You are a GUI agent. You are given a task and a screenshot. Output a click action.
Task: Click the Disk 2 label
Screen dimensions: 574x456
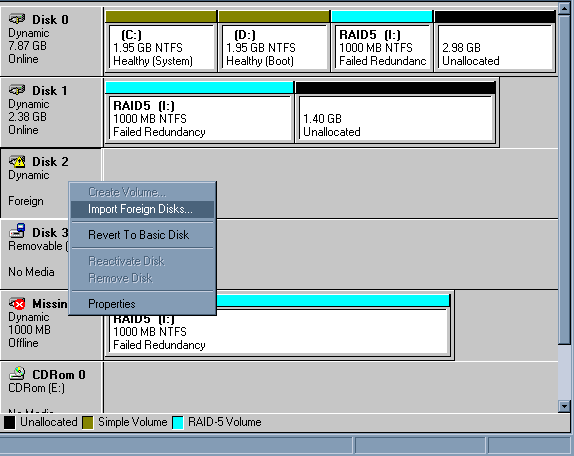pos(50,161)
